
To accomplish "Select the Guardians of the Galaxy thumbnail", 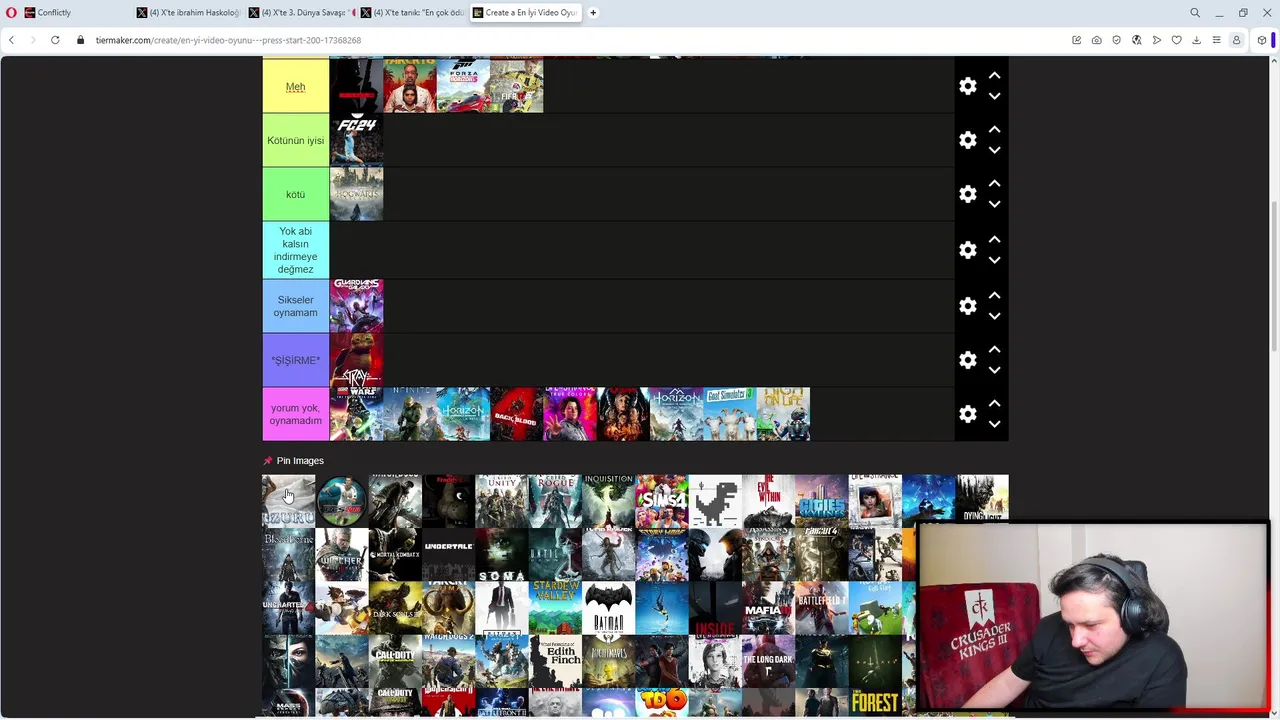I will pos(356,306).
